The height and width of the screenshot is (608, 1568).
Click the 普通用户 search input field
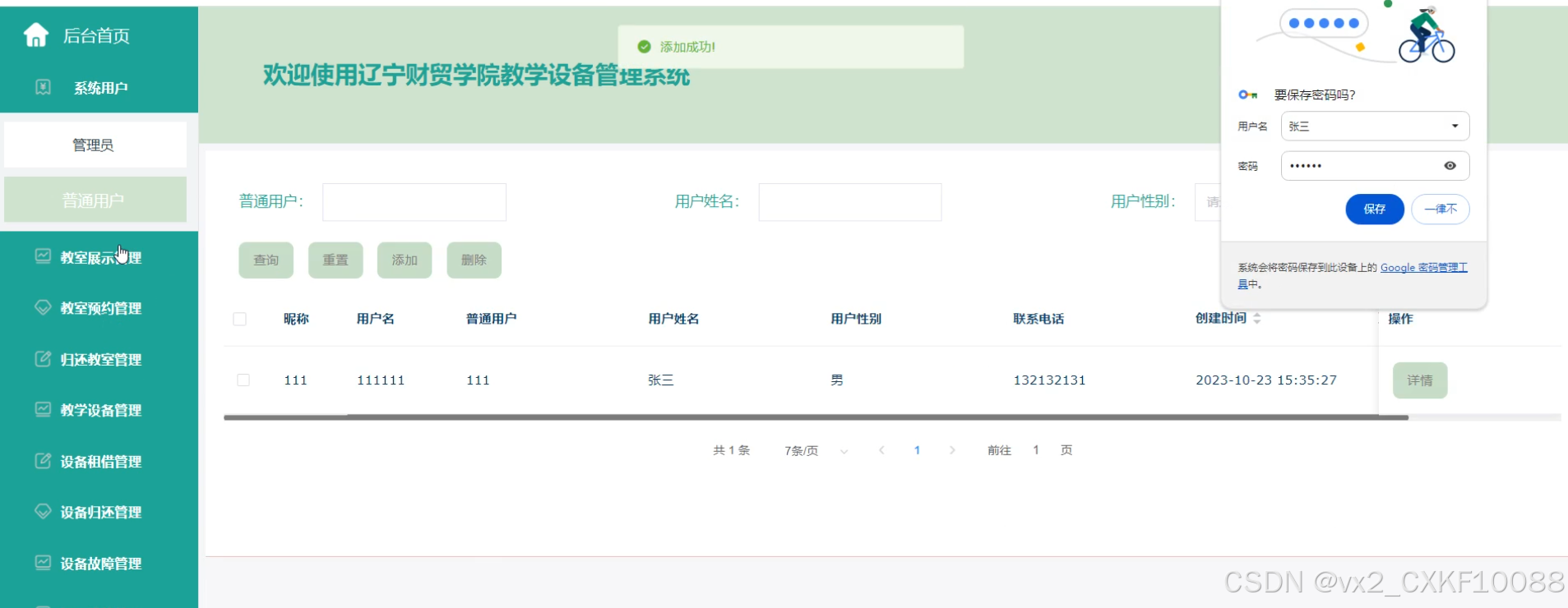click(414, 202)
